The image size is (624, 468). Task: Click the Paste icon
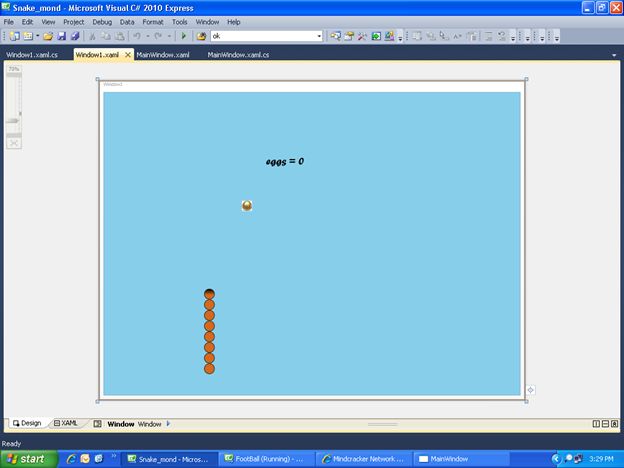click(x=119, y=36)
